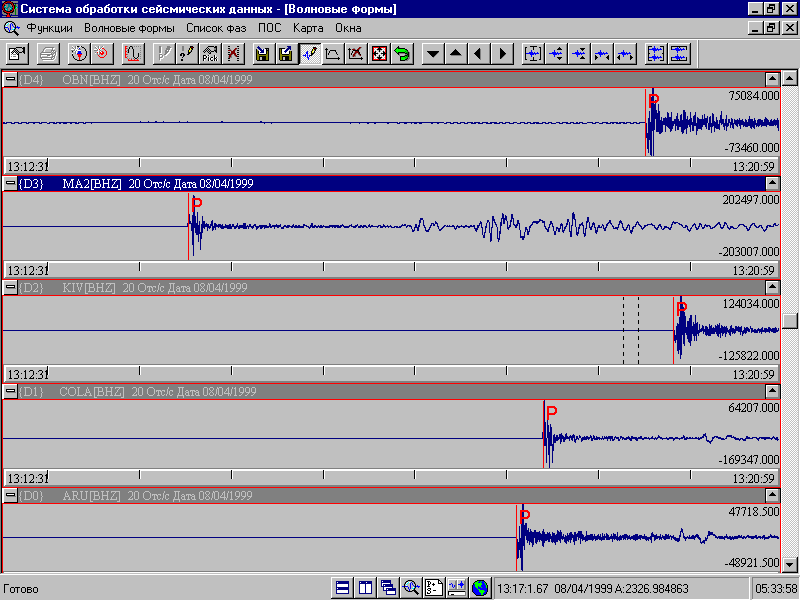Click the green undo arrow icon
800x600 pixels.
(402, 54)
